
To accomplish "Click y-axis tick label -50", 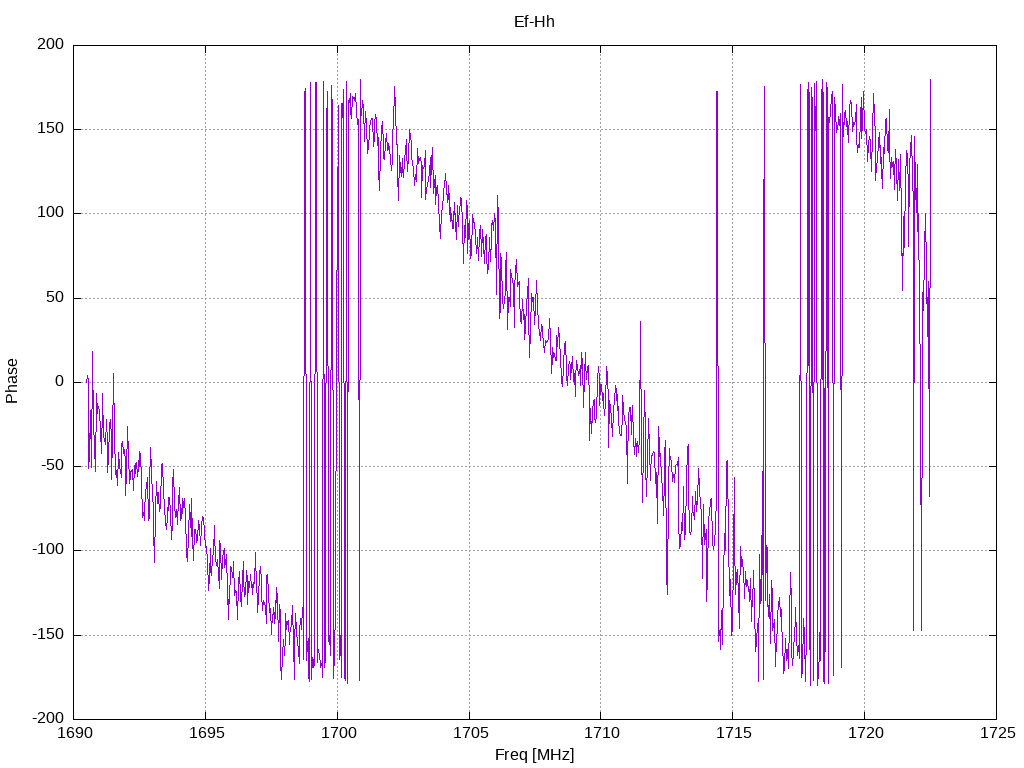I will pyautogui.click(x=53, y=466).
